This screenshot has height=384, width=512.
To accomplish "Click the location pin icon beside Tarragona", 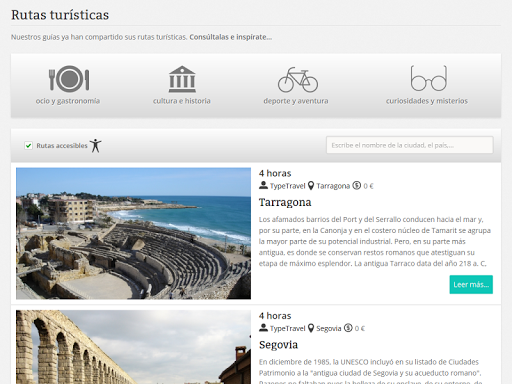I will 311,186.
